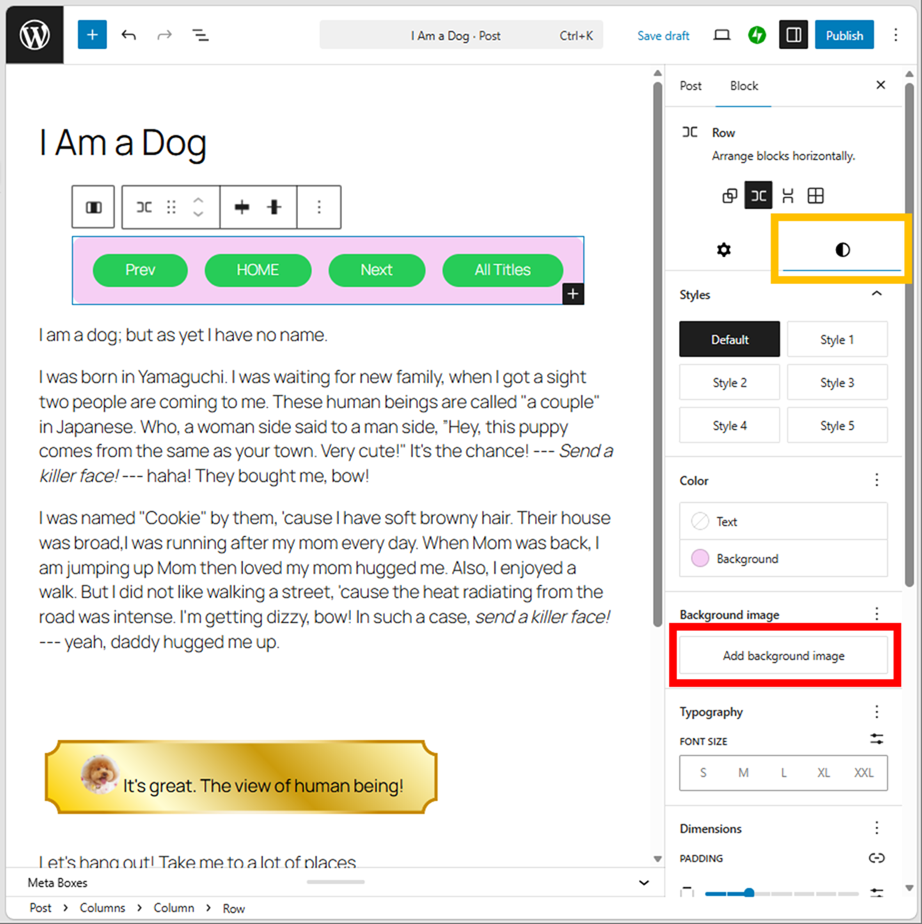Click Columns in the breadcrumb trail
The width and height of the screenshot is (922, 924).
pyautogui.click(x=103, y=908)
